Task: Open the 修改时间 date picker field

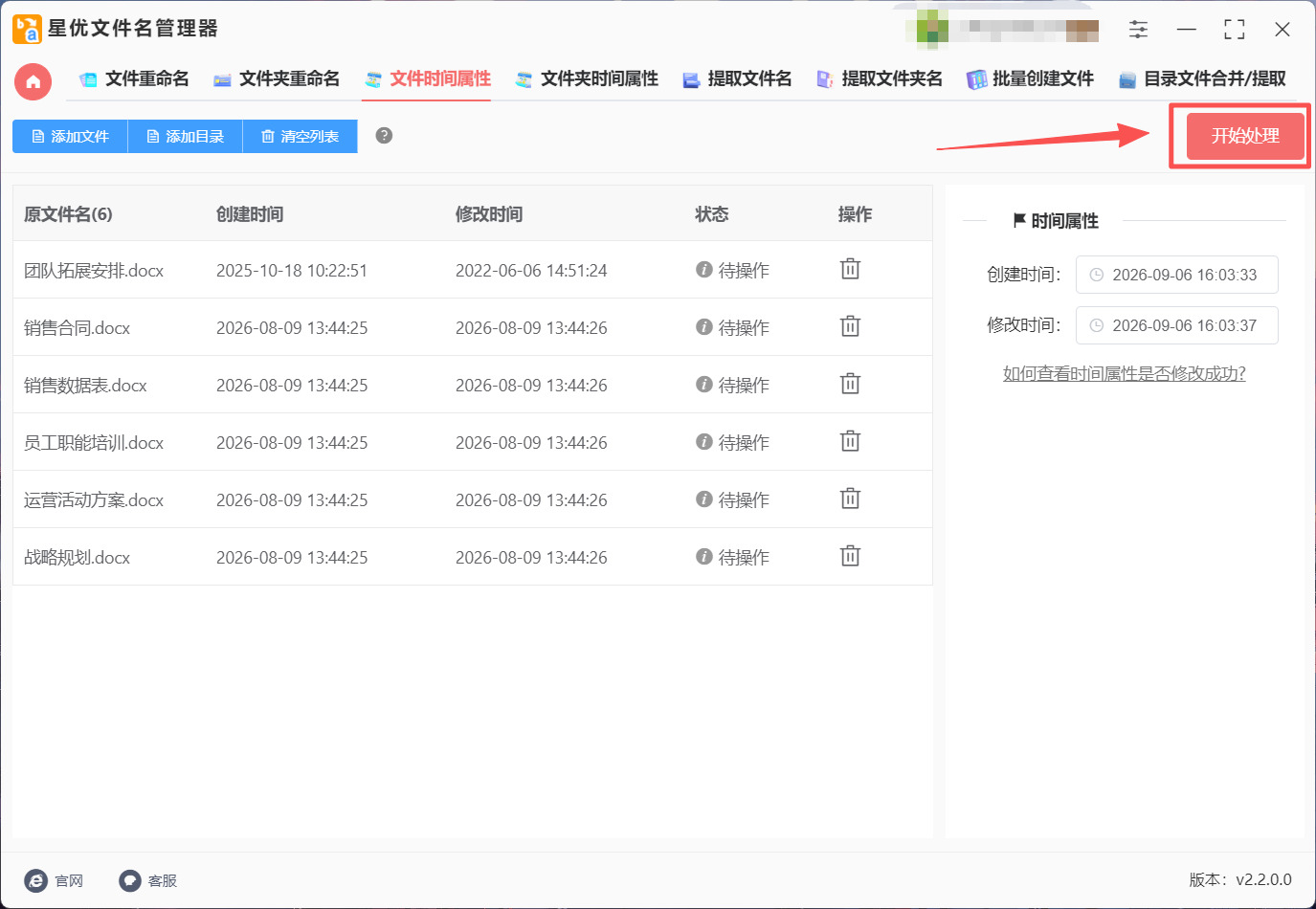Action: [1176, 325]
